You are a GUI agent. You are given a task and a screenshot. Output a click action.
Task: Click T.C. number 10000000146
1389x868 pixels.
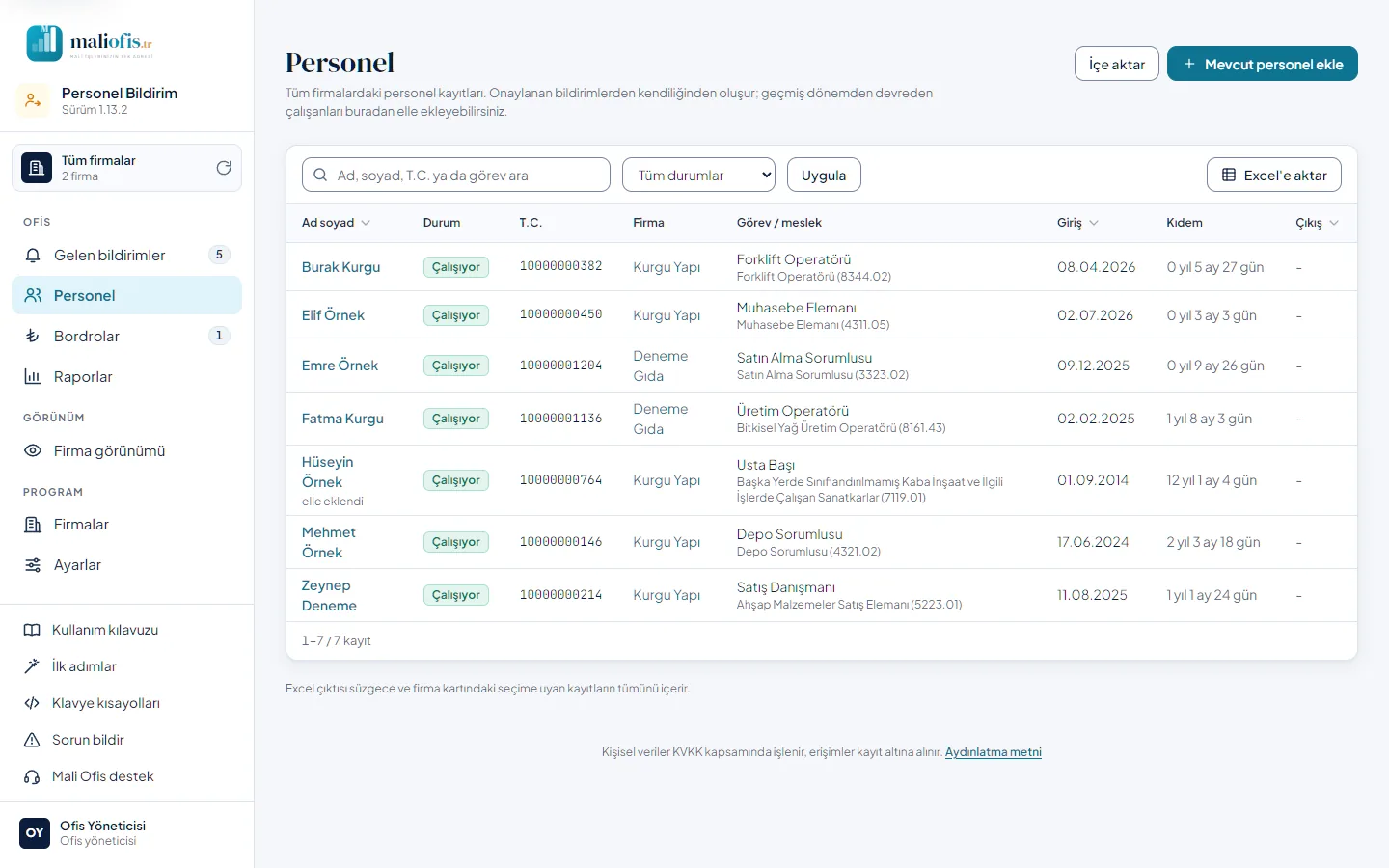click(560, 542)
